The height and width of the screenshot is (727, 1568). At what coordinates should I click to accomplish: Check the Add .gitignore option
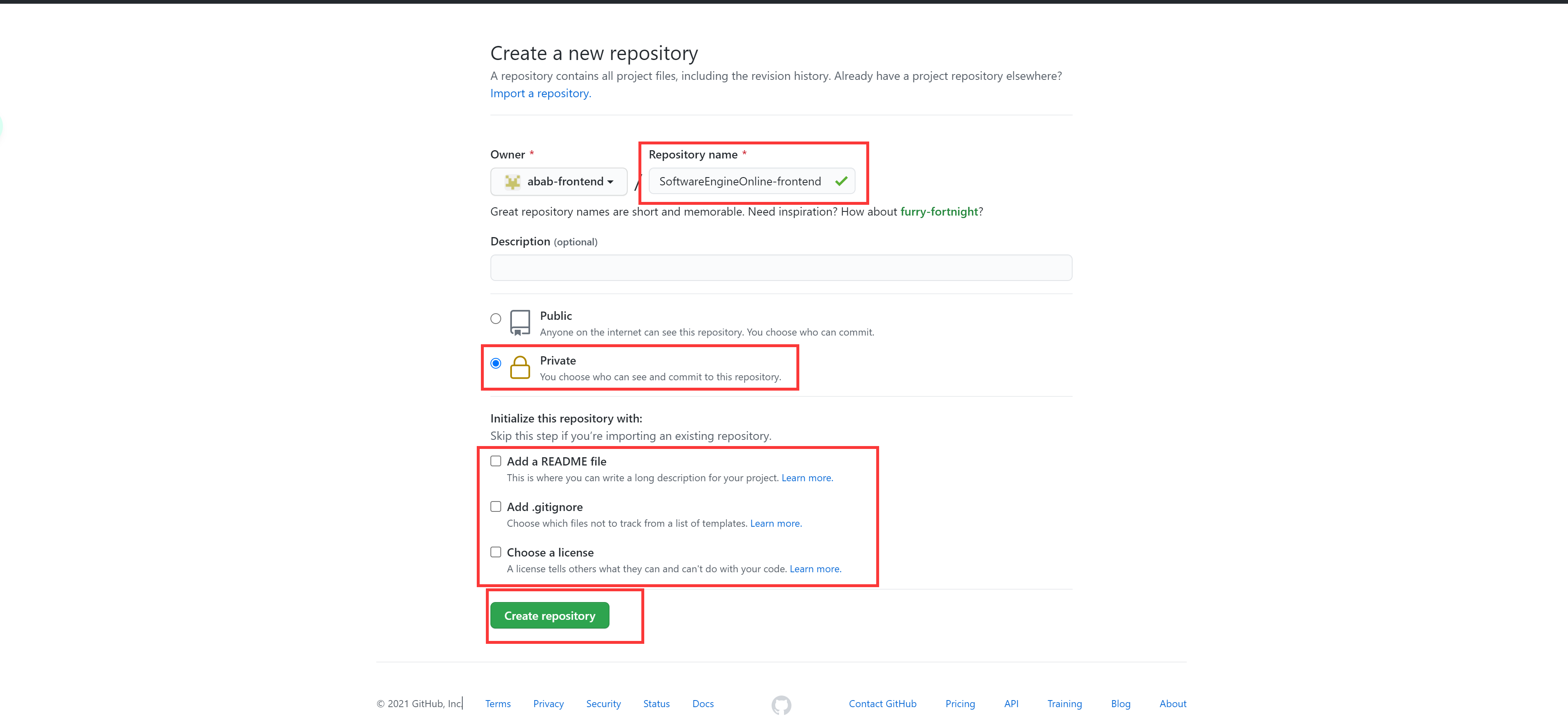click(x=496, y=506)
